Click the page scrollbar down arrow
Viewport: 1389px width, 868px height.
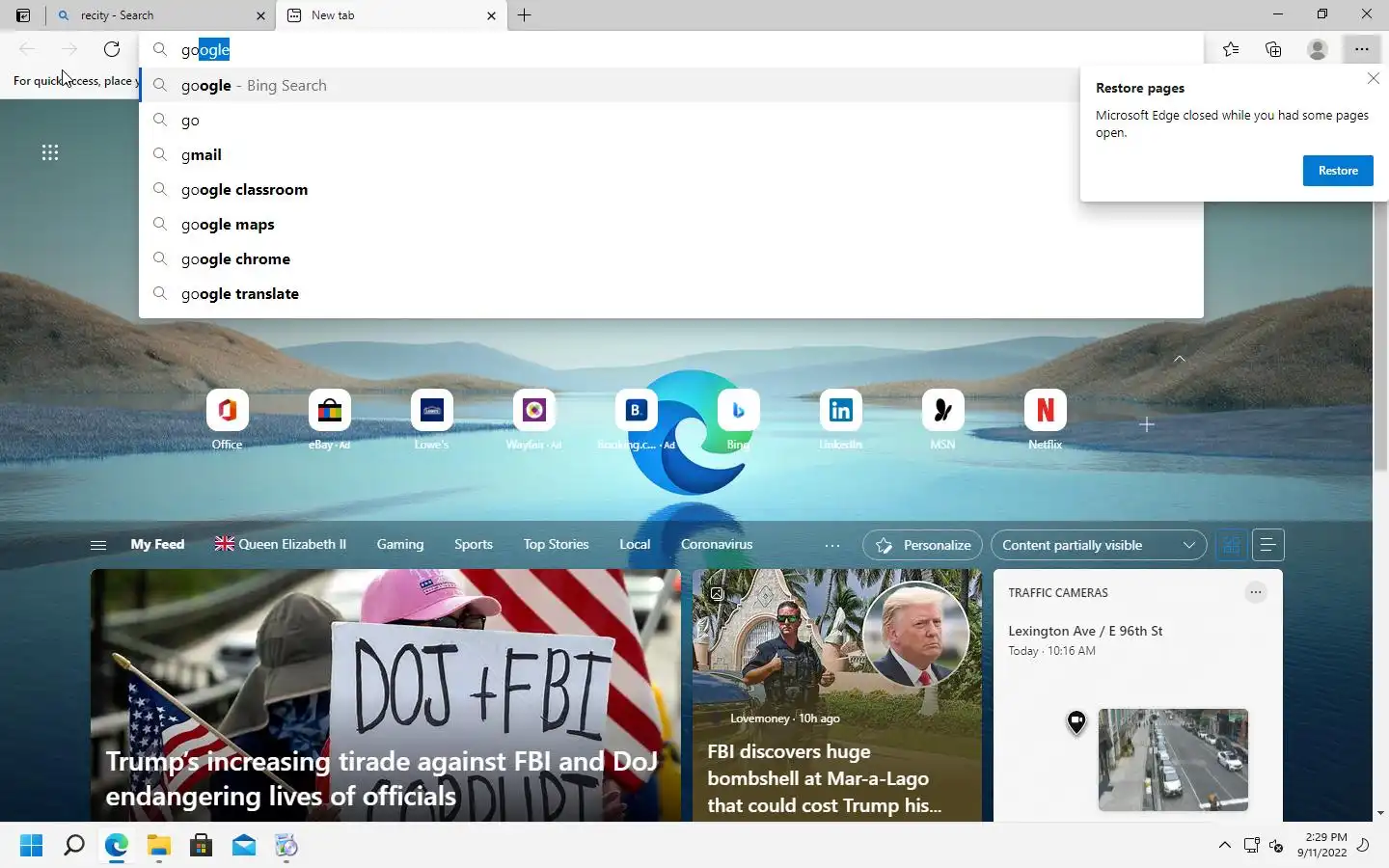[x=1380, y=813]
